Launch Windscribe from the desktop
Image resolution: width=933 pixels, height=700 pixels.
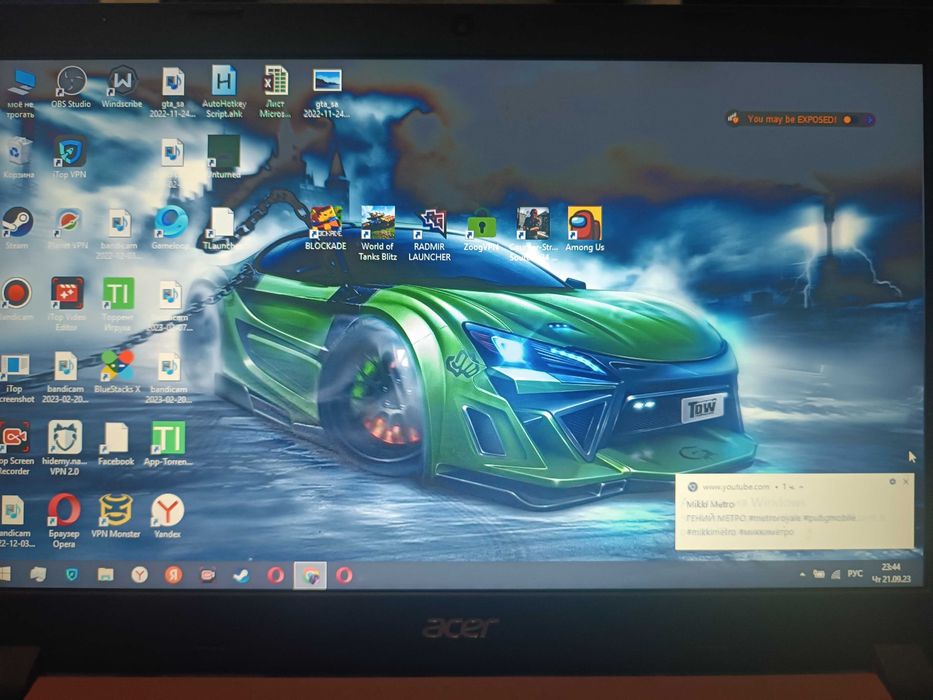tap(122, 87)
